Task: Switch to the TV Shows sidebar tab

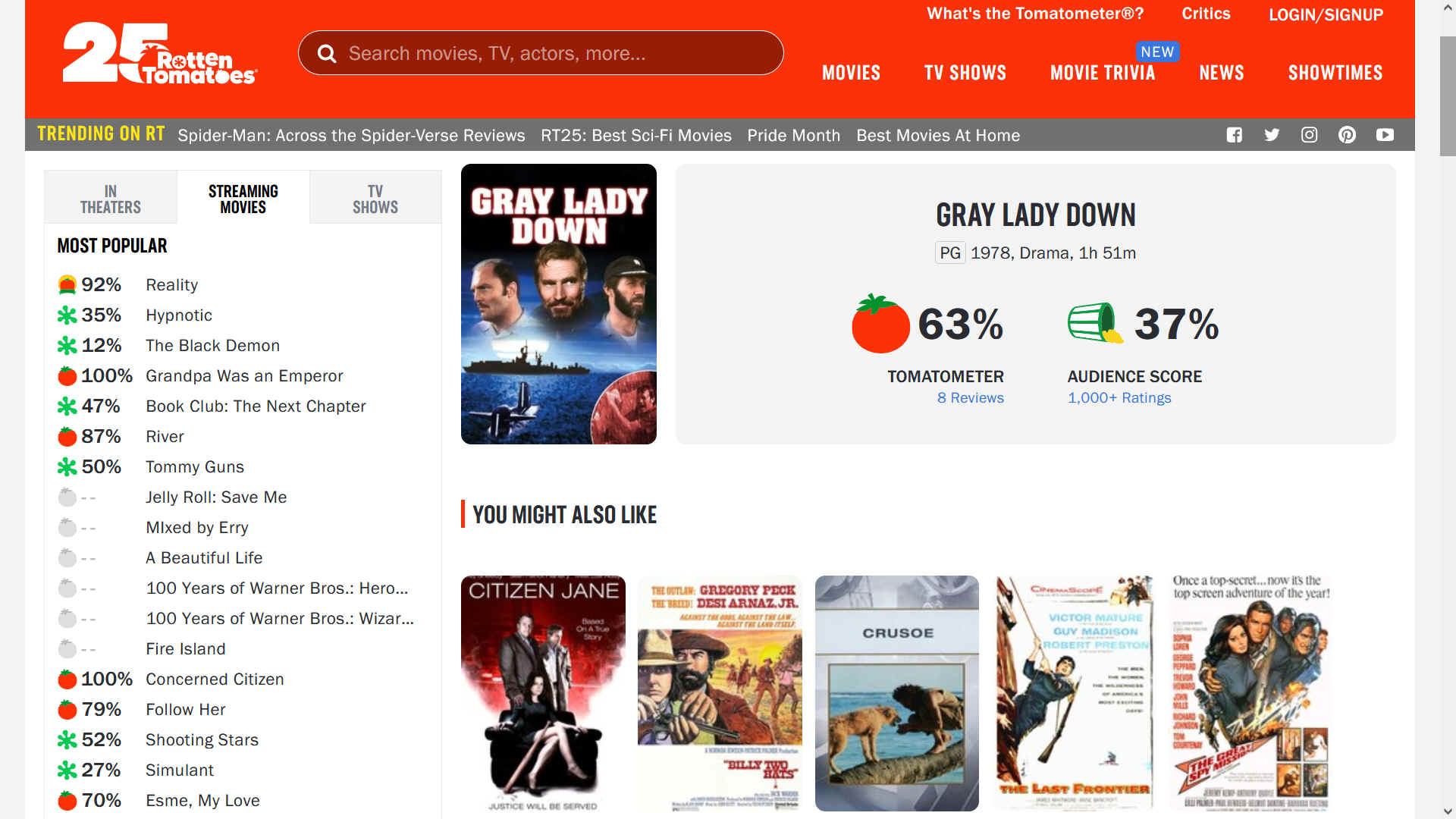Action: click(375, 199)
